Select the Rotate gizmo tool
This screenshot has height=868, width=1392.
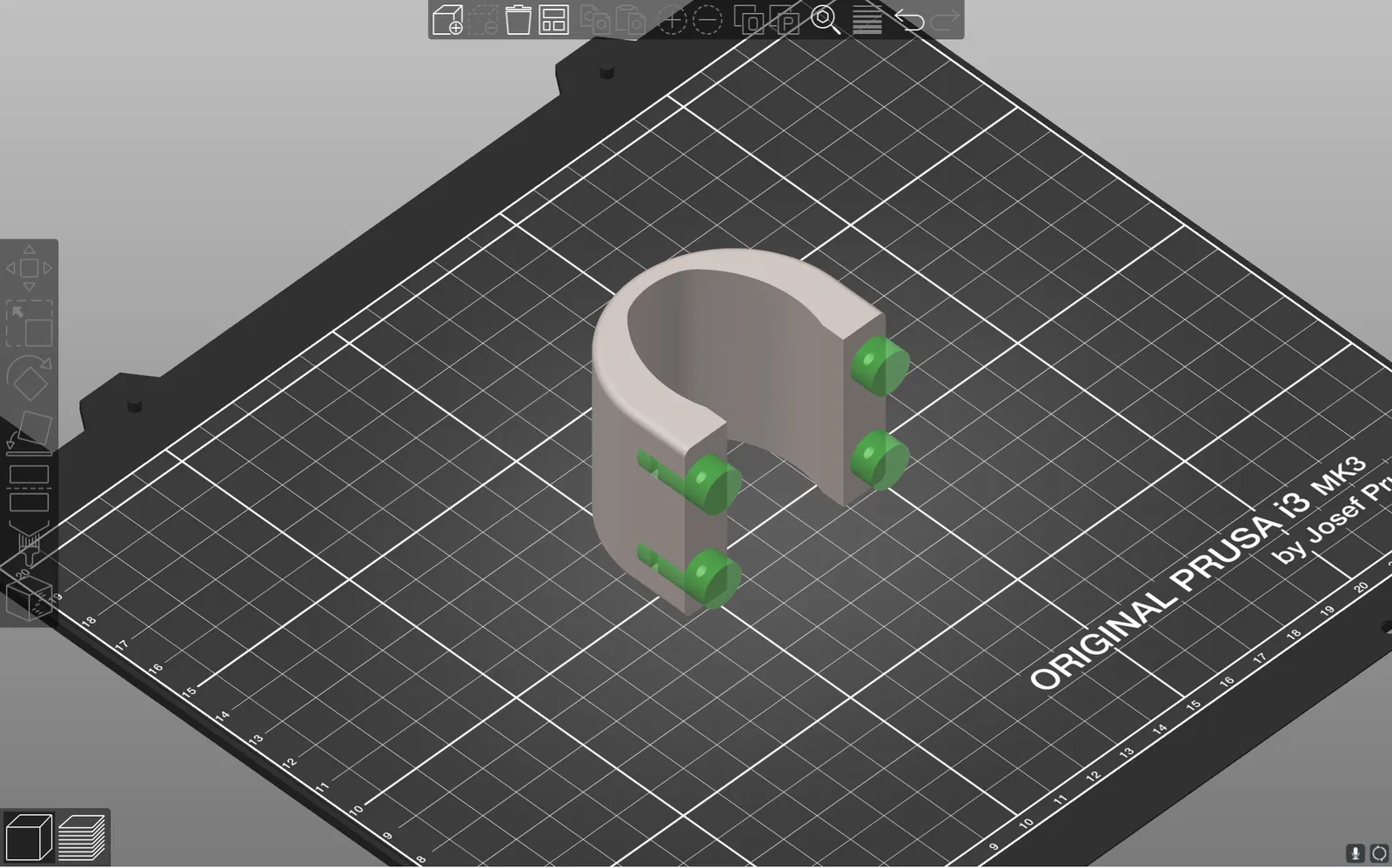tap(29, 378)
